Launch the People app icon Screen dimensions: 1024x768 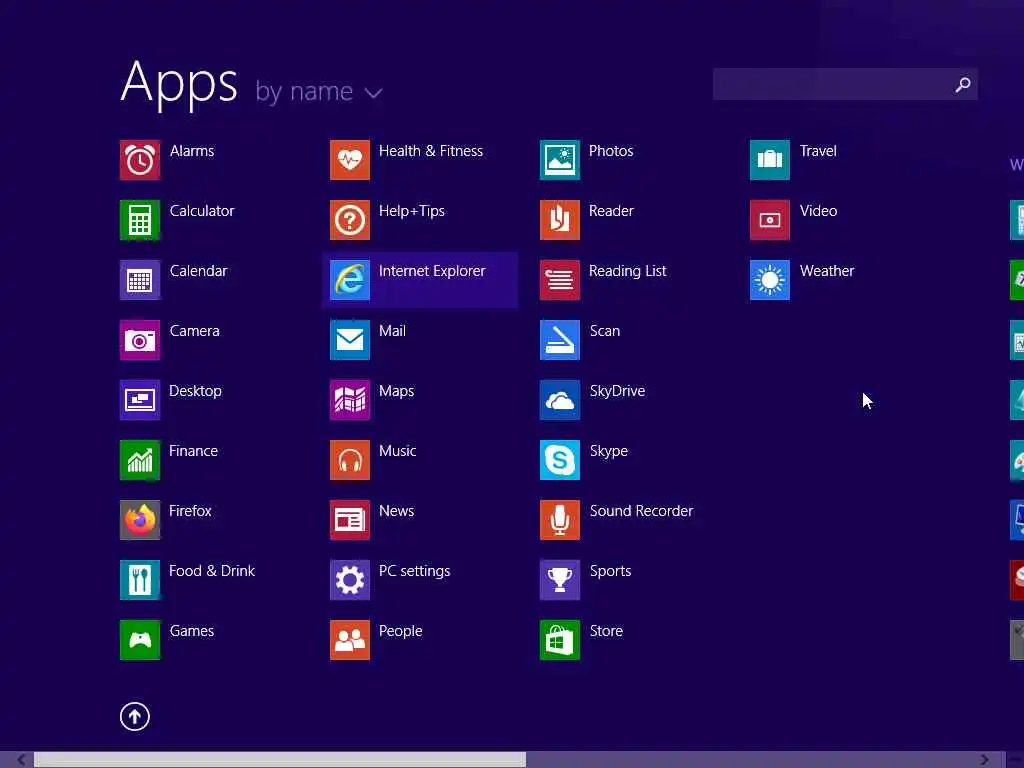tap(350, 640)
